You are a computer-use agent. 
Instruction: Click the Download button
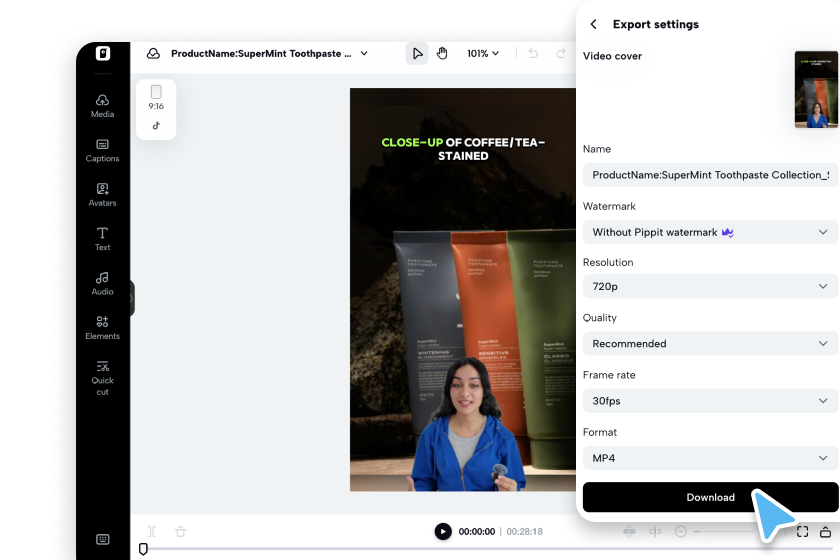click(710, 497)
